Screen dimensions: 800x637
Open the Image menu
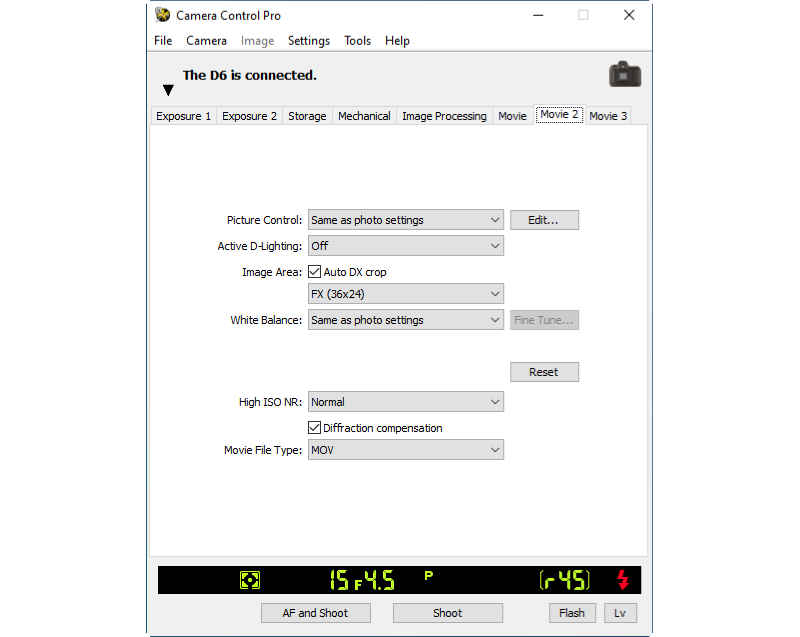click(x=258, y=41)
